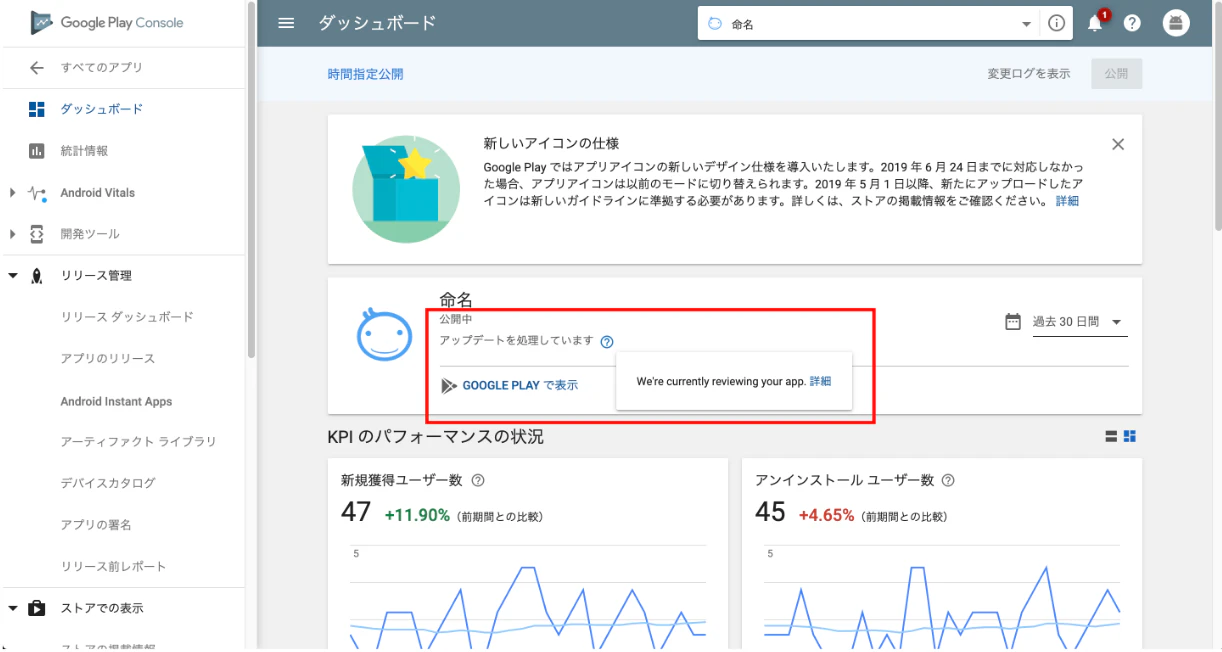Click the Google Play Console logo
Viewport: 1222px width, 652px height.
tap(107, 22)
